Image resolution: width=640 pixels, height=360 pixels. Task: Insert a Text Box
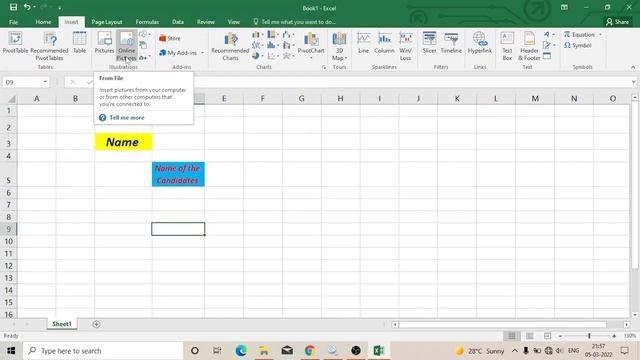[x=507, y=46]
